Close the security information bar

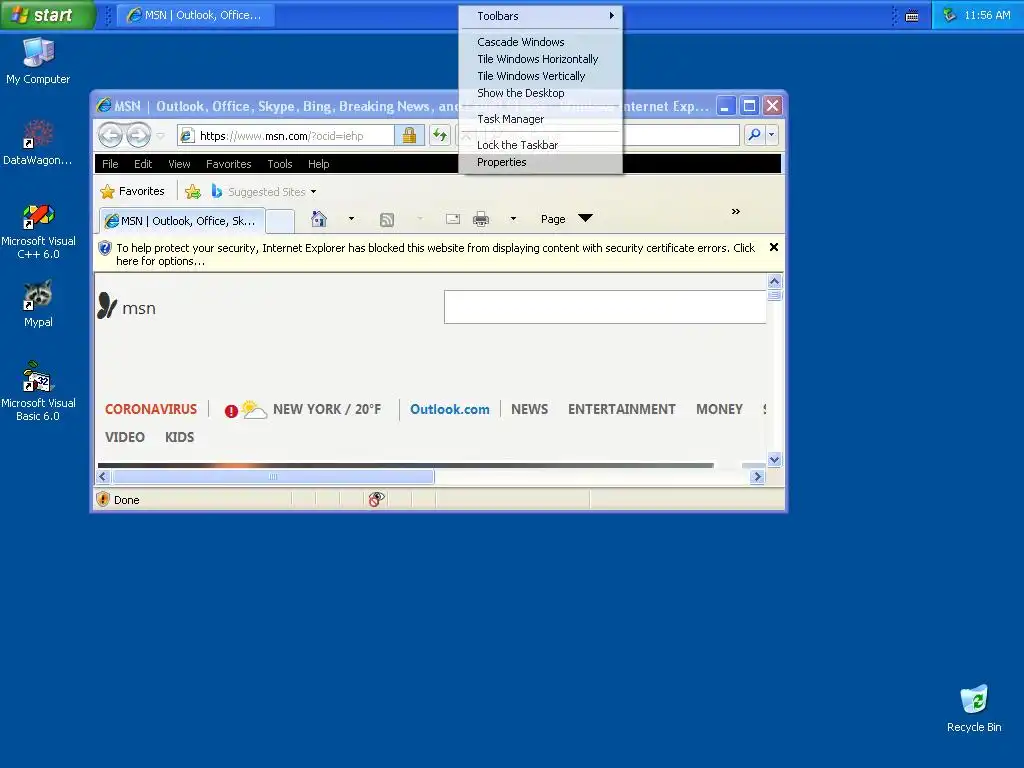pos(774,248)
